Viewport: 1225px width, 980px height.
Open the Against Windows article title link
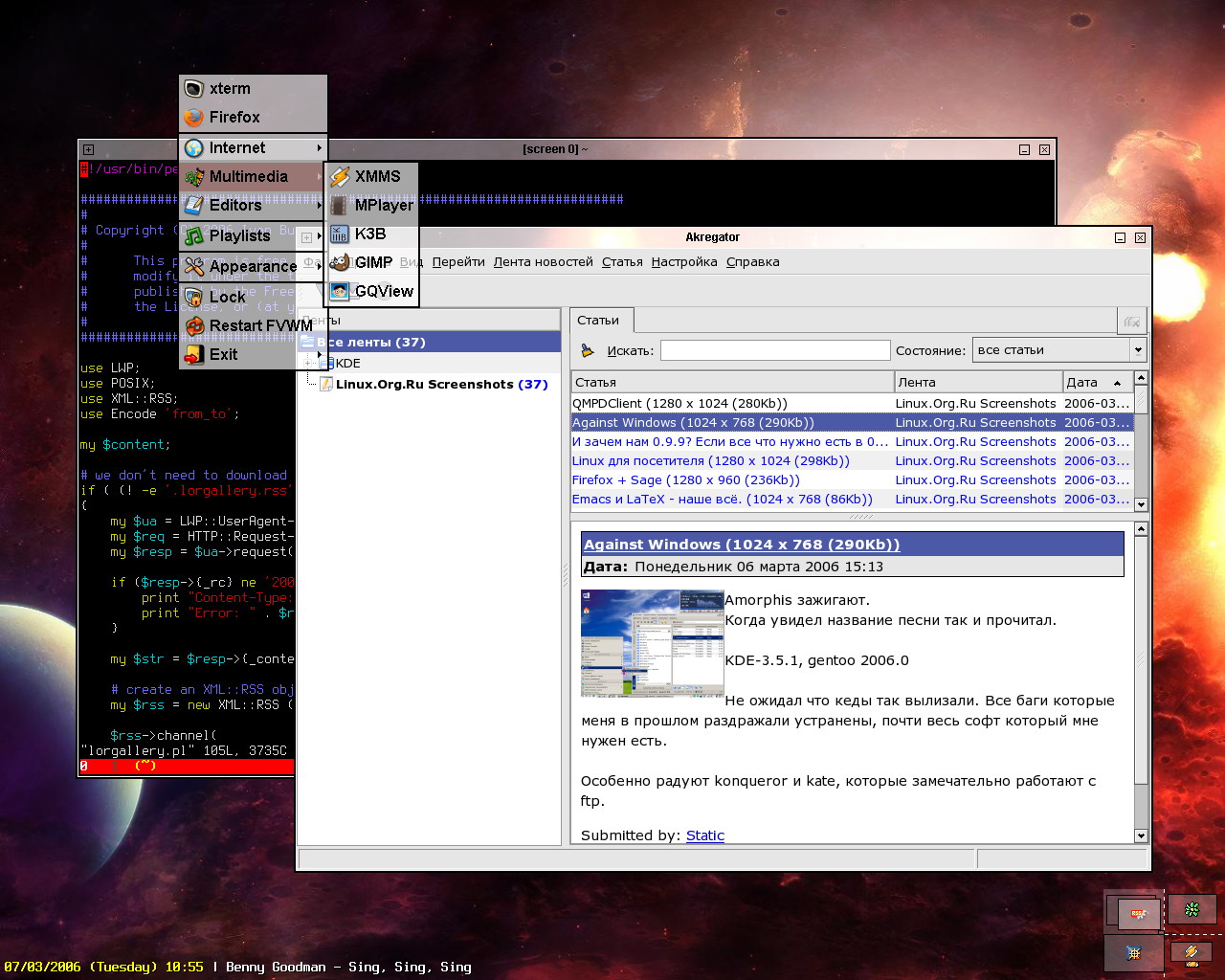click(x=742, y=545)
